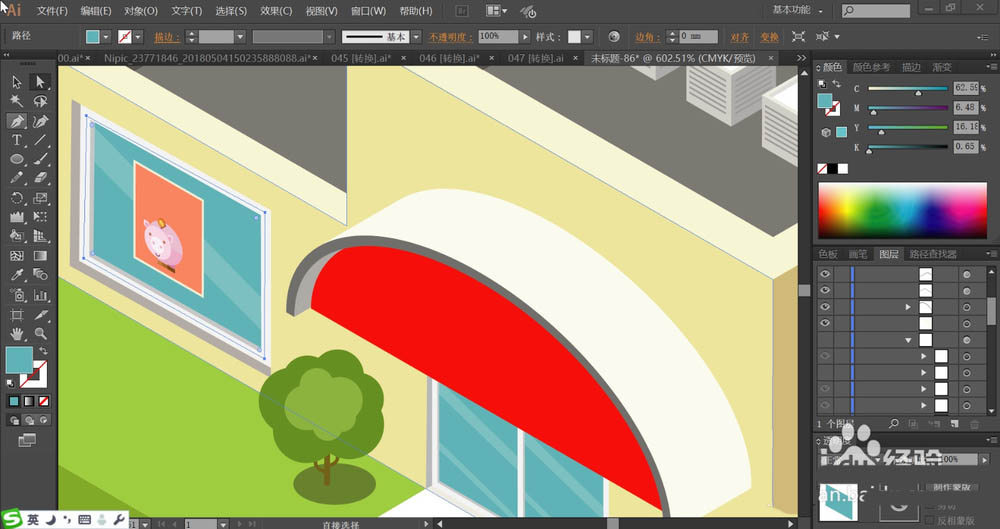Open the 对象(O) menu
The image size is (1000, 529).
pyautogui.click(x=141, y=11)
